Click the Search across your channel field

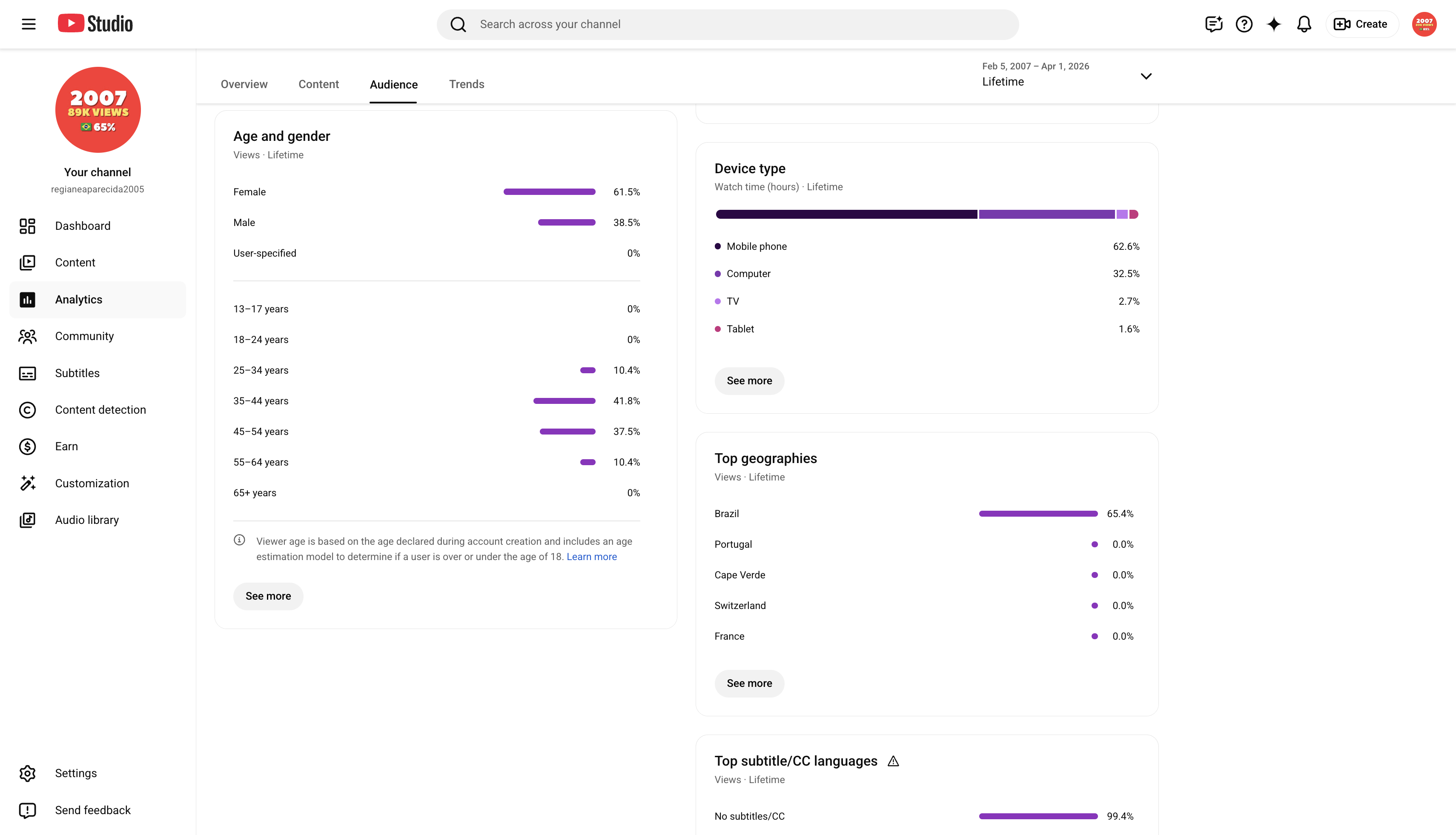coord(728,24)
